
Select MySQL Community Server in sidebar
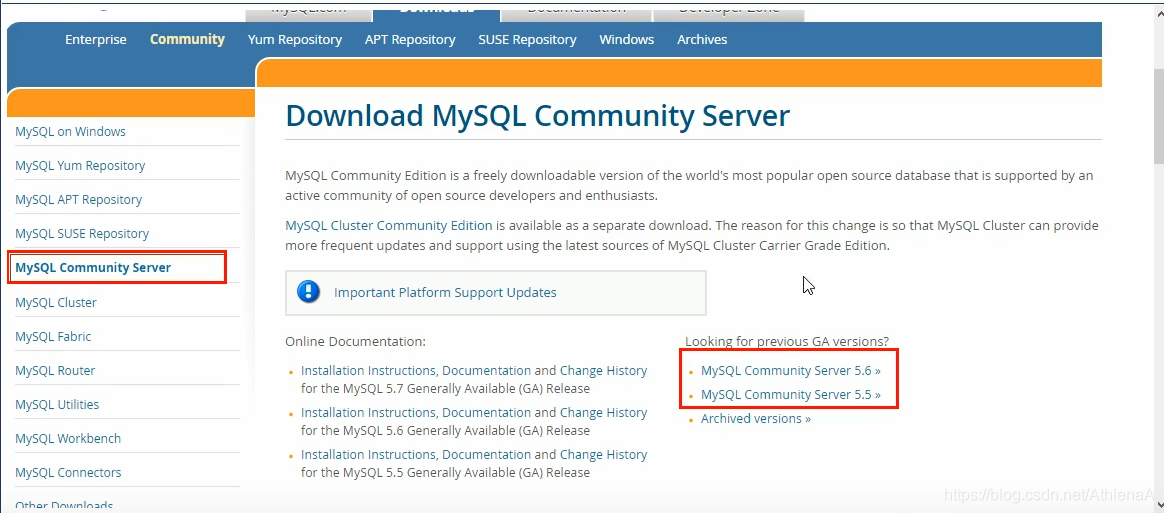tap(93, 267)
